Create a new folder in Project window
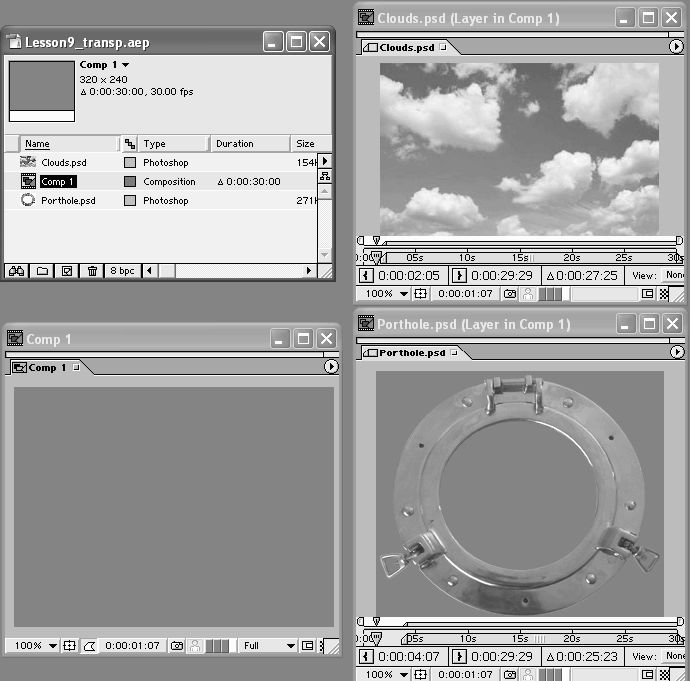 click(x=42, y=271)
